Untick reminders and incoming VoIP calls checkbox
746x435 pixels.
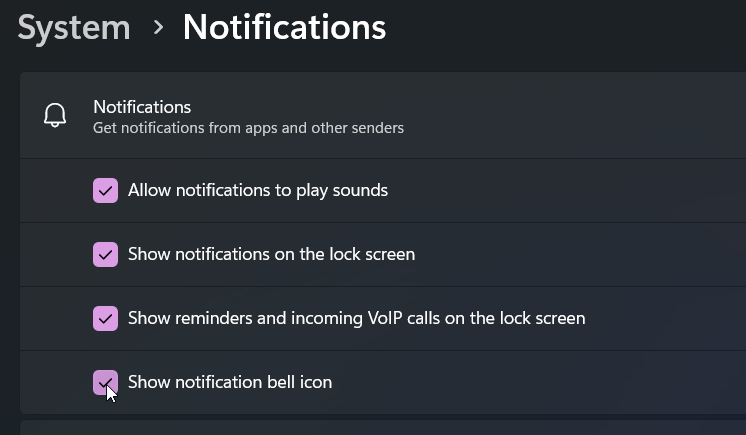(x=105, y=318)
